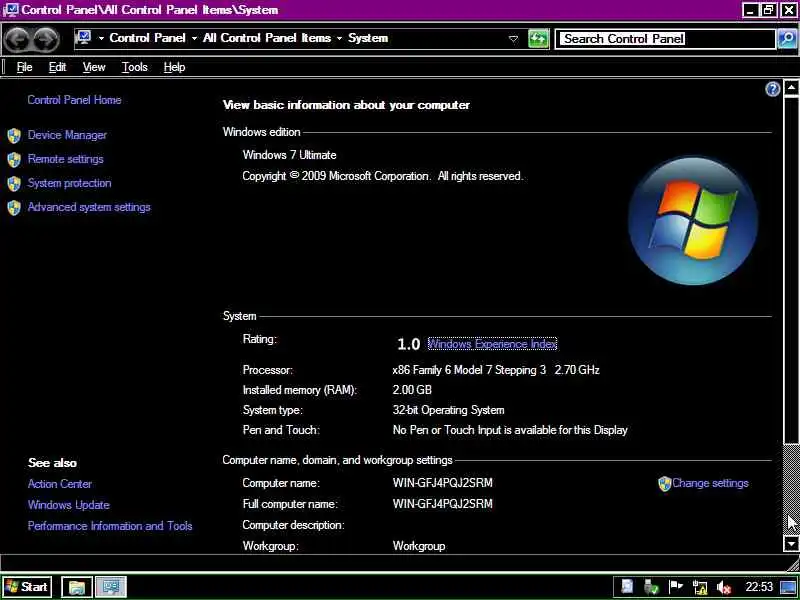Open the Remote settings link
The image size is (800, 600).
pyautogui.click(x=65, y=159)
